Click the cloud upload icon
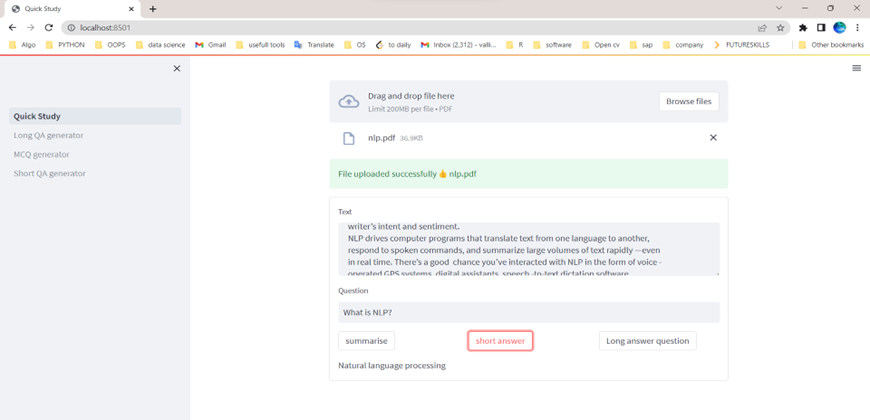This screenshot has width=870, height=420. coord(348,102)
